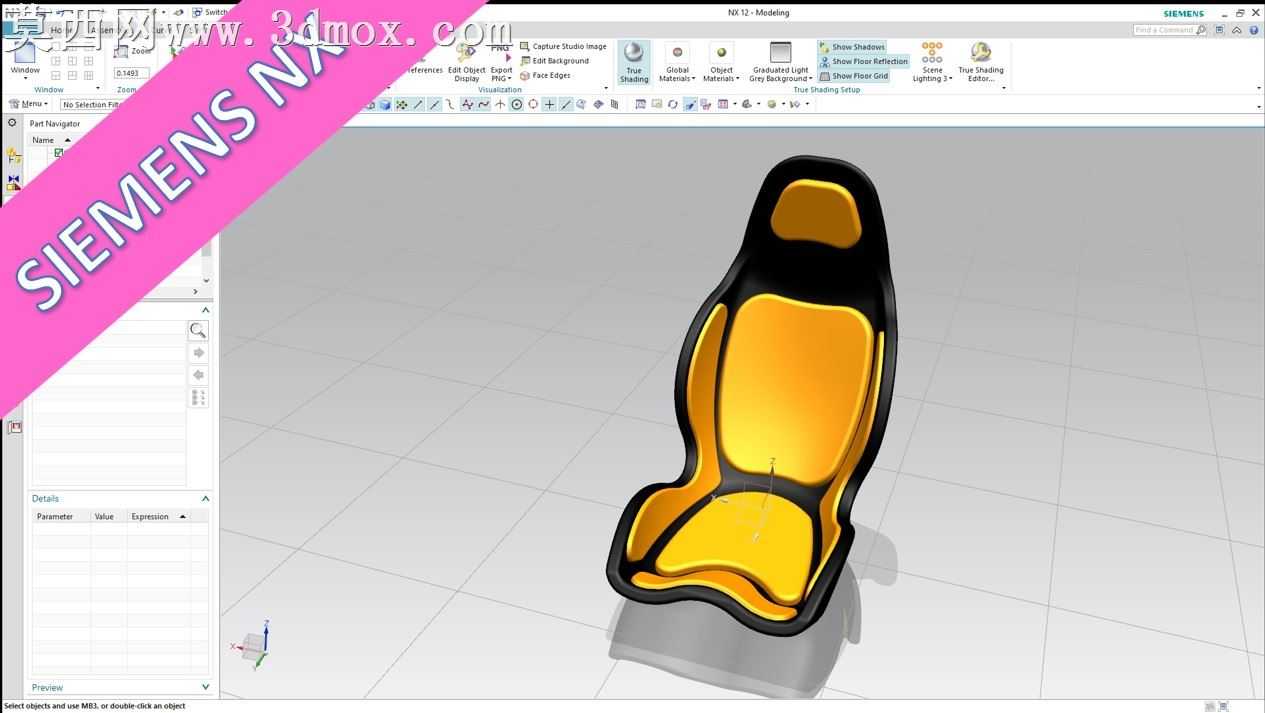Click Edit Background command
1265x713 pixels.
[x=554, y=61]
